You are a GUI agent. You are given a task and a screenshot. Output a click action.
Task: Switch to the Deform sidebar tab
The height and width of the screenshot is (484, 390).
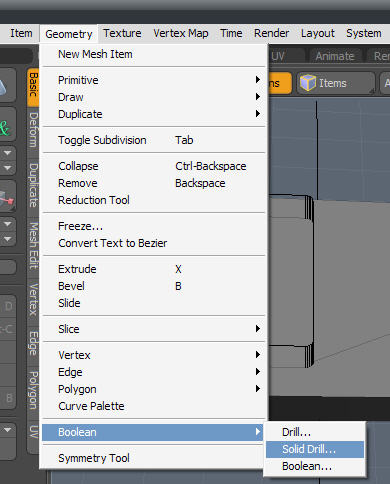[33, 130]
